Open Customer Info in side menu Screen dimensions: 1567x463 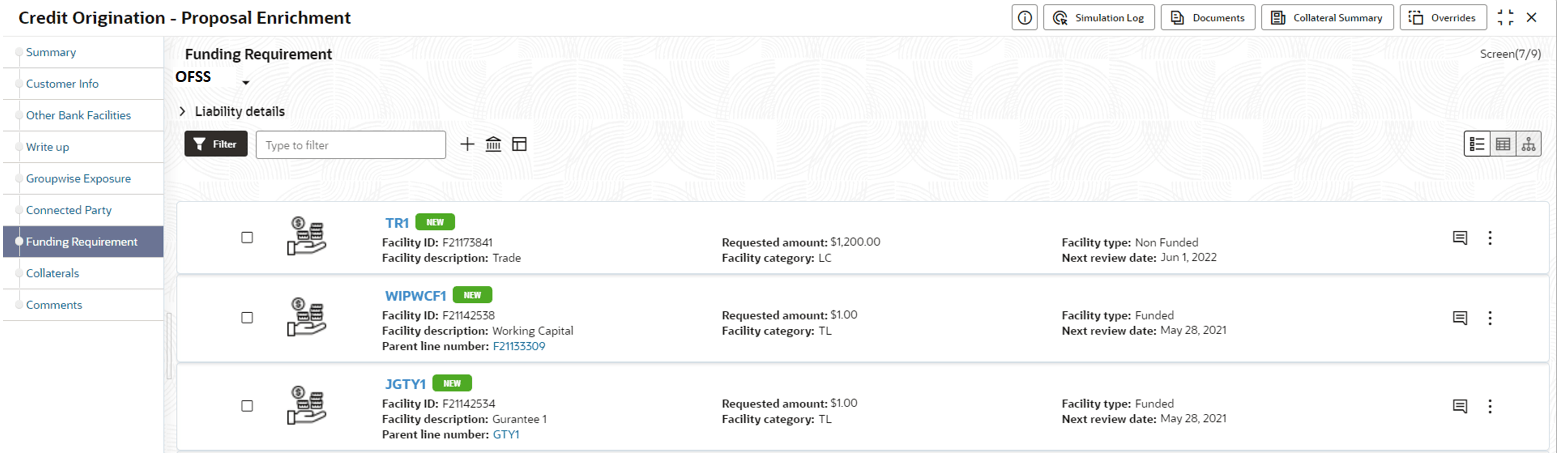click(x=62, y=84)
